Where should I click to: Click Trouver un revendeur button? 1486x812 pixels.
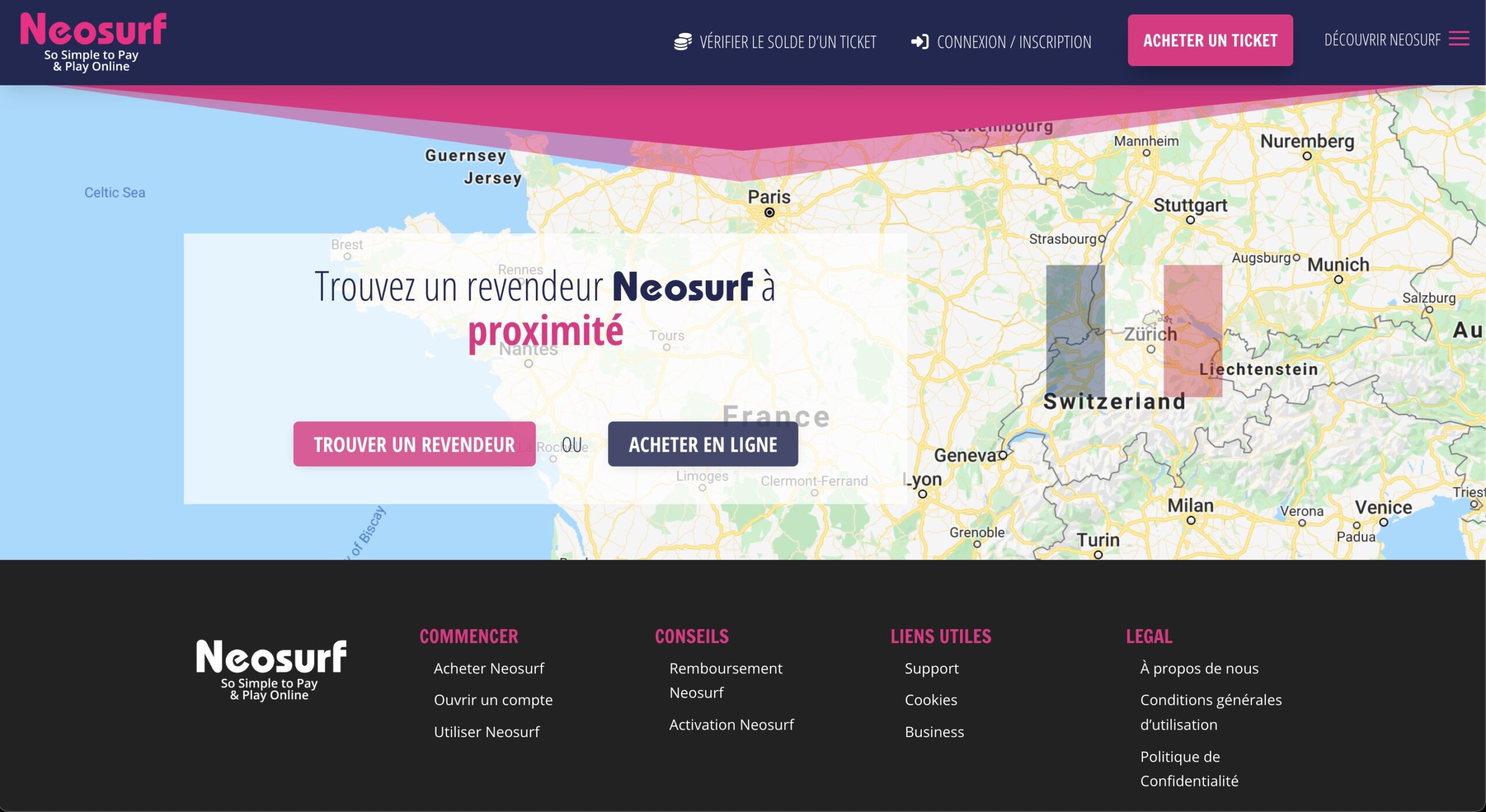pos(414,444)
